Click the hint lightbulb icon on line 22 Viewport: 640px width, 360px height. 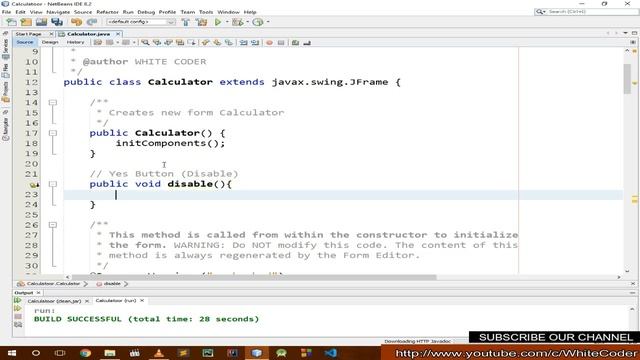[34, 184]
